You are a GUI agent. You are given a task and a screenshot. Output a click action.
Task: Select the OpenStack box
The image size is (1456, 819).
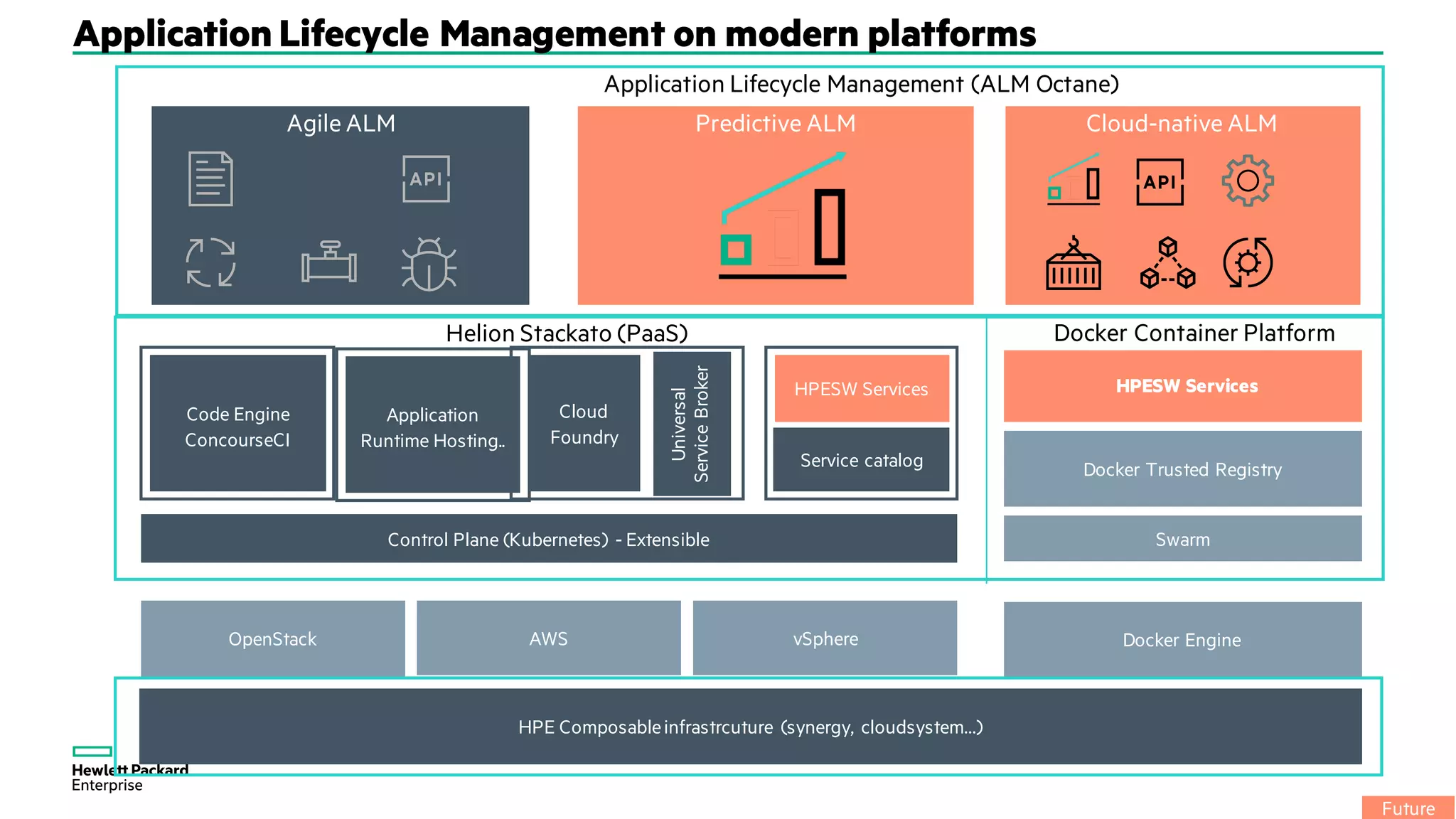(272, 638)
